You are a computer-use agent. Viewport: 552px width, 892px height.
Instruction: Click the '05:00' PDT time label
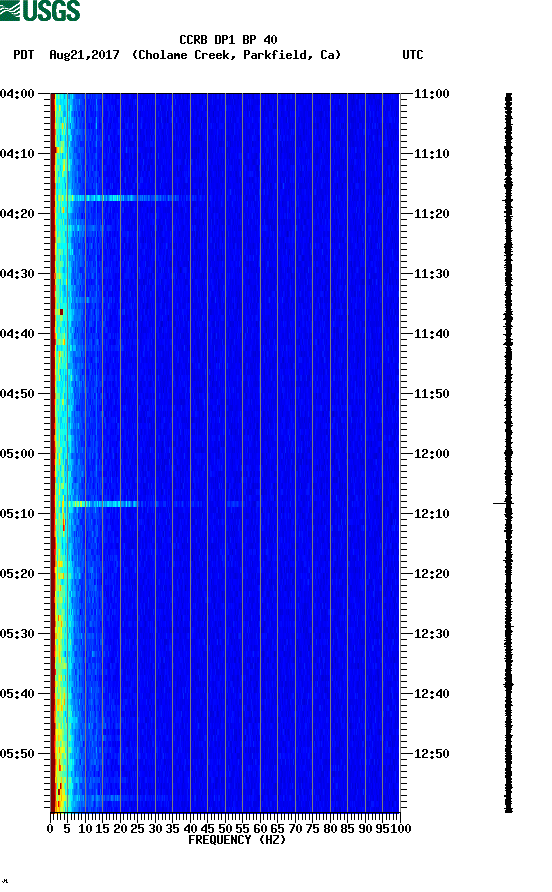18,454
